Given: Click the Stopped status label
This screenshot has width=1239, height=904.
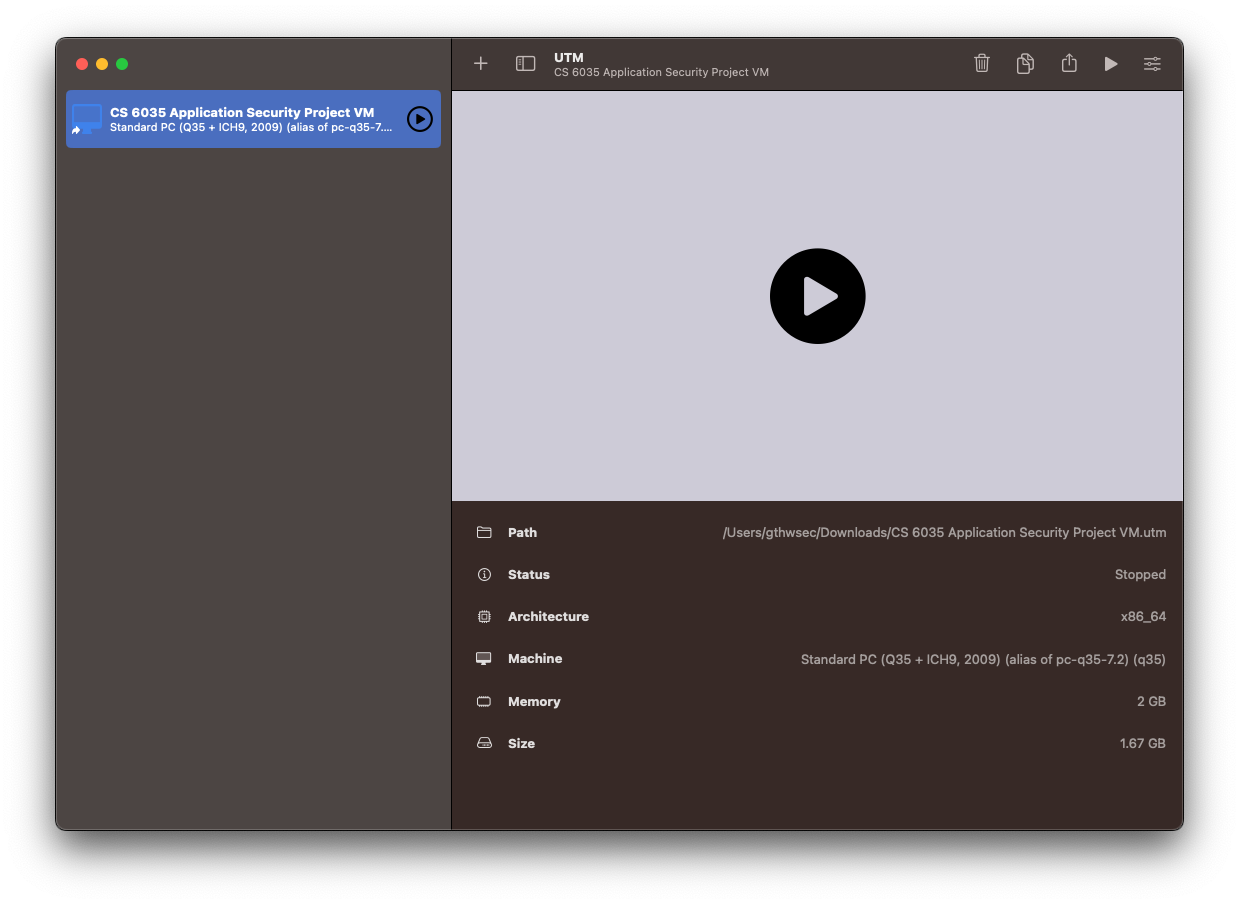Looking at the screenshot, I should point(1140,574).
